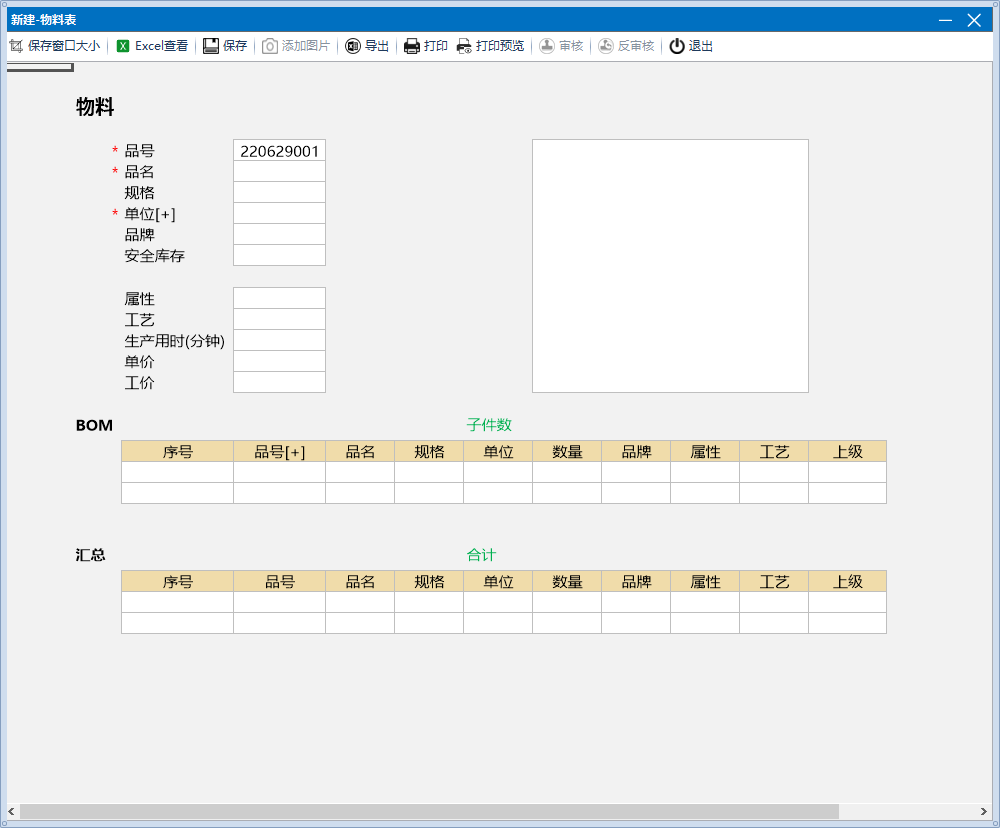The width and height of the screenshot is (1000, 828).
Task: Click the 安全库存 input field
Action: coord(279,256)
